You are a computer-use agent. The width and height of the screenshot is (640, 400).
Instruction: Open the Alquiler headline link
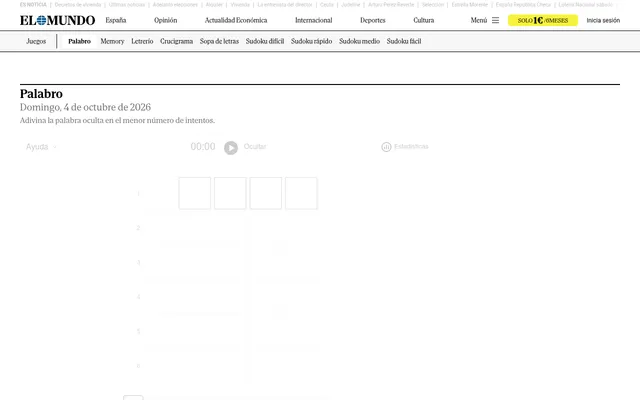coord(214,4)
